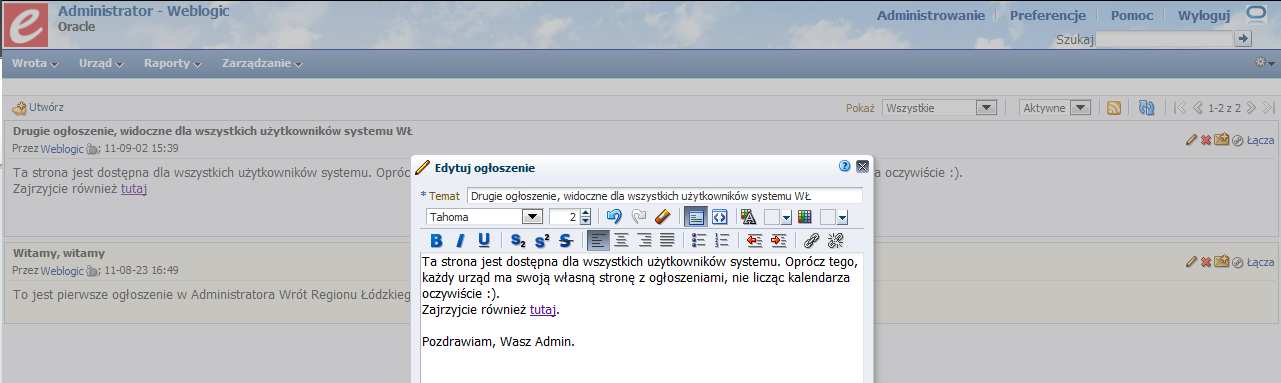The width and height of the screenshot is (1281, 383).
Task: Increase font size with stepper
Action: coord(586,212)
